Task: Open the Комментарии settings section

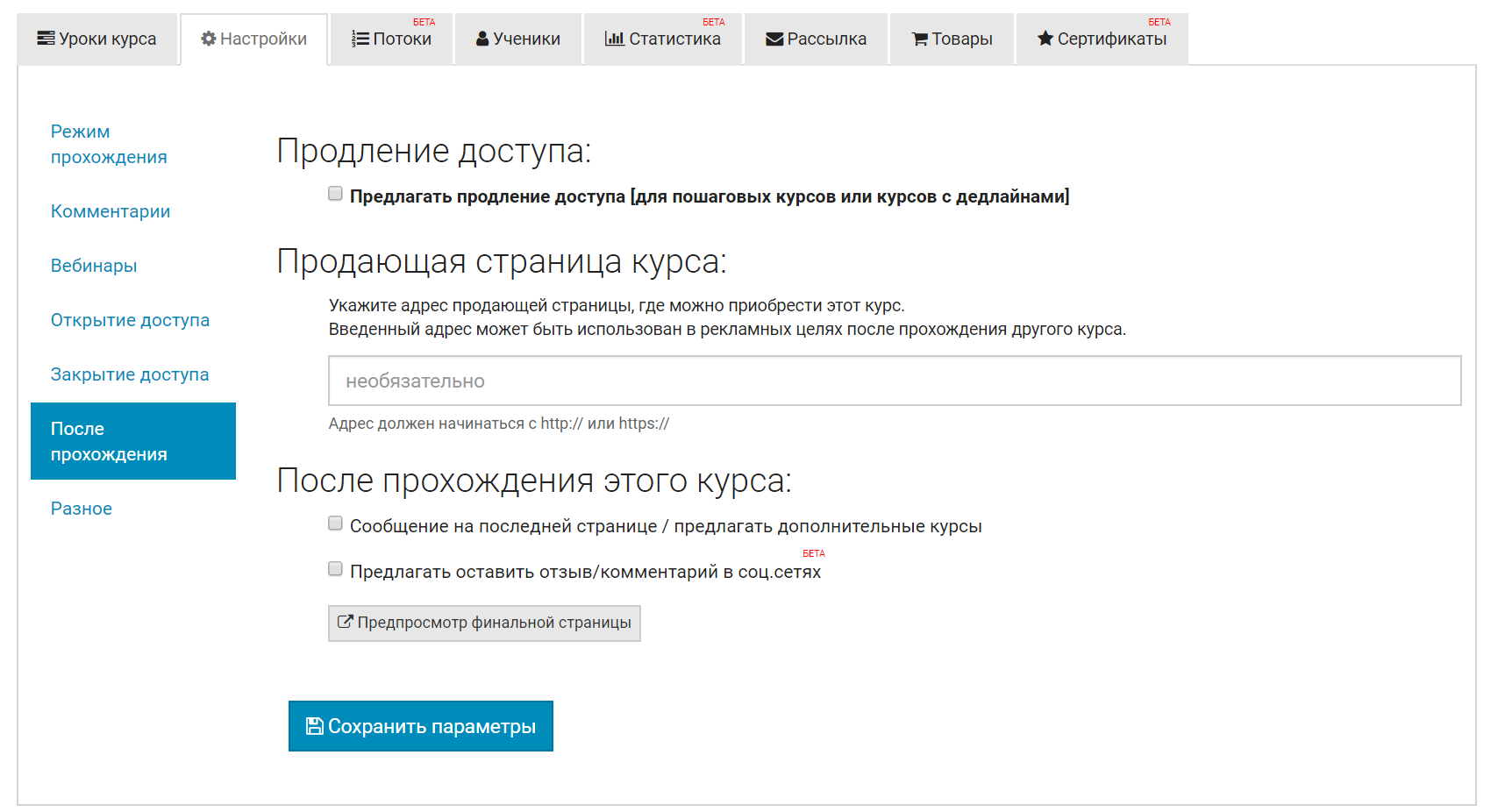Action: [x=111, y=211]
